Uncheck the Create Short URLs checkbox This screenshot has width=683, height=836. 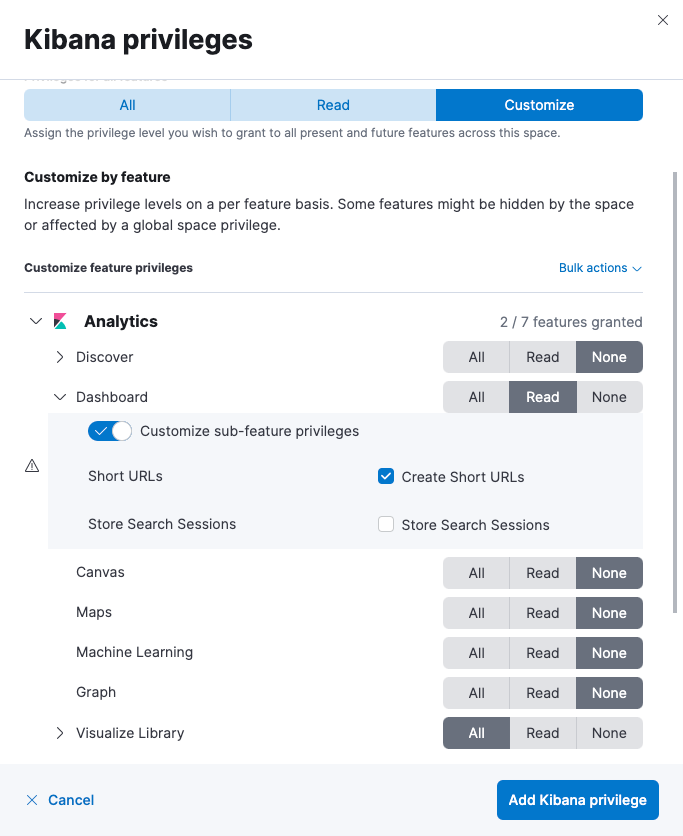pyautogui.click(x=386, y=477)
